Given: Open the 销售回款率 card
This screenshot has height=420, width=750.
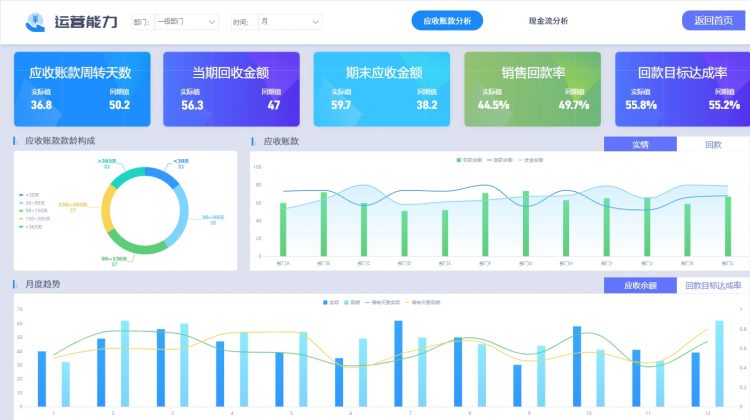Looking at the screenshot, I should tap(532, 89).
